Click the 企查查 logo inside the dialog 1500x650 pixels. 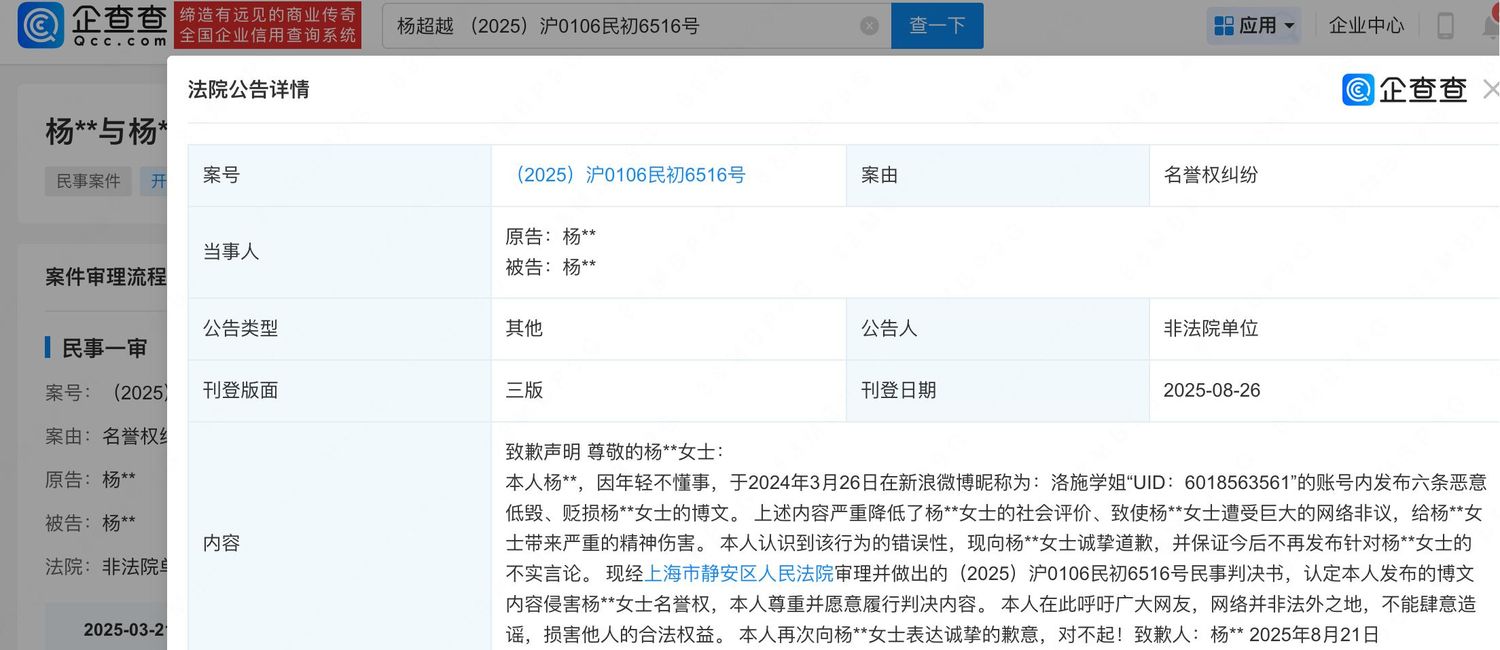click(x=1405, y=90)
